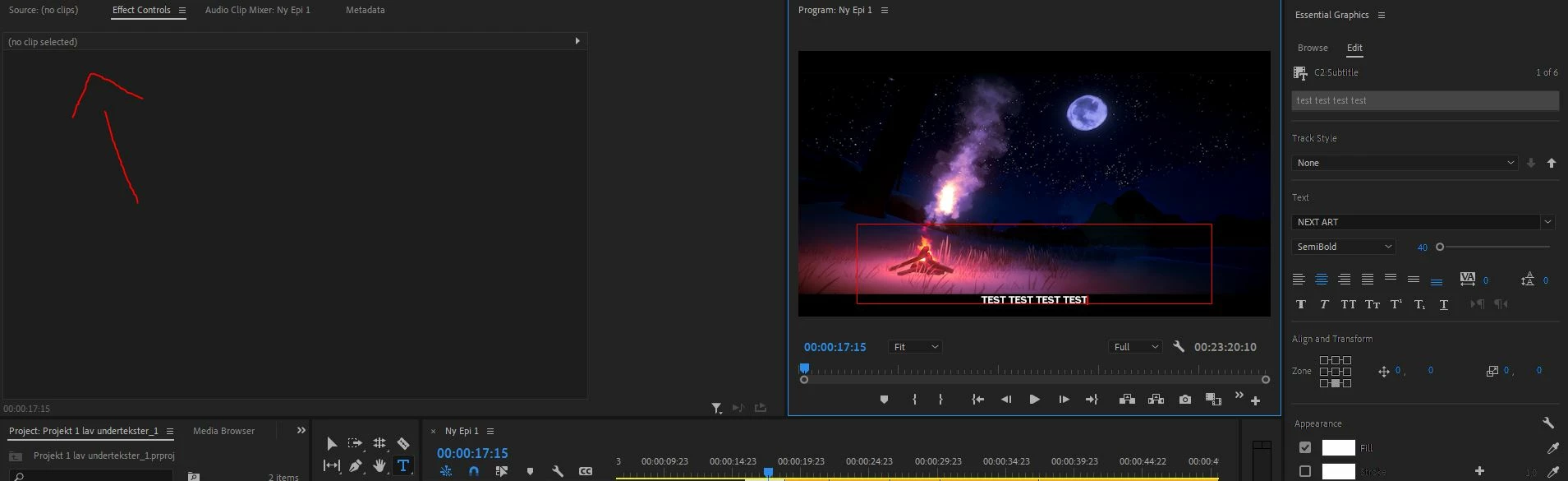Expand Effect Controls clip arrow
Viewport: 1568px width, 481px height.
click(577, 41)
